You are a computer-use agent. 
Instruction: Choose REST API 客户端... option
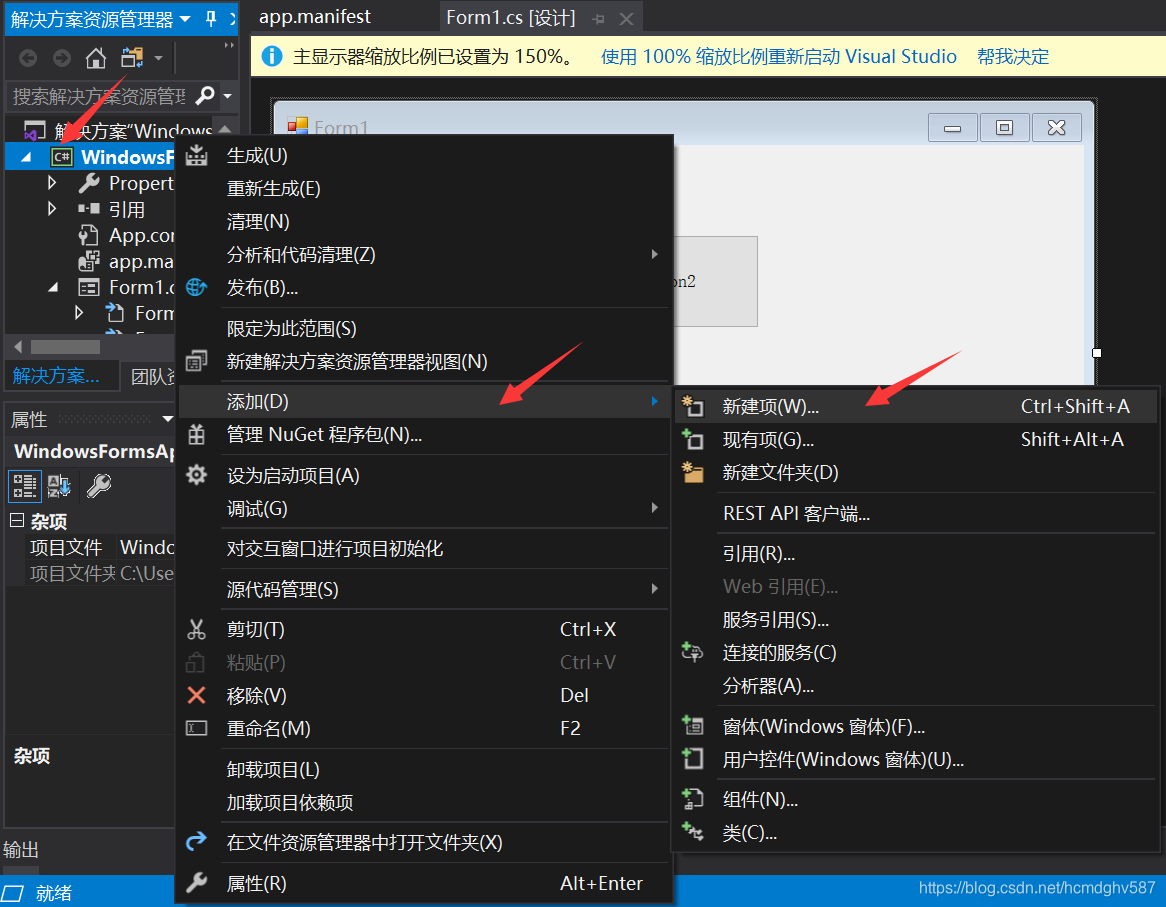coord(915,513)
